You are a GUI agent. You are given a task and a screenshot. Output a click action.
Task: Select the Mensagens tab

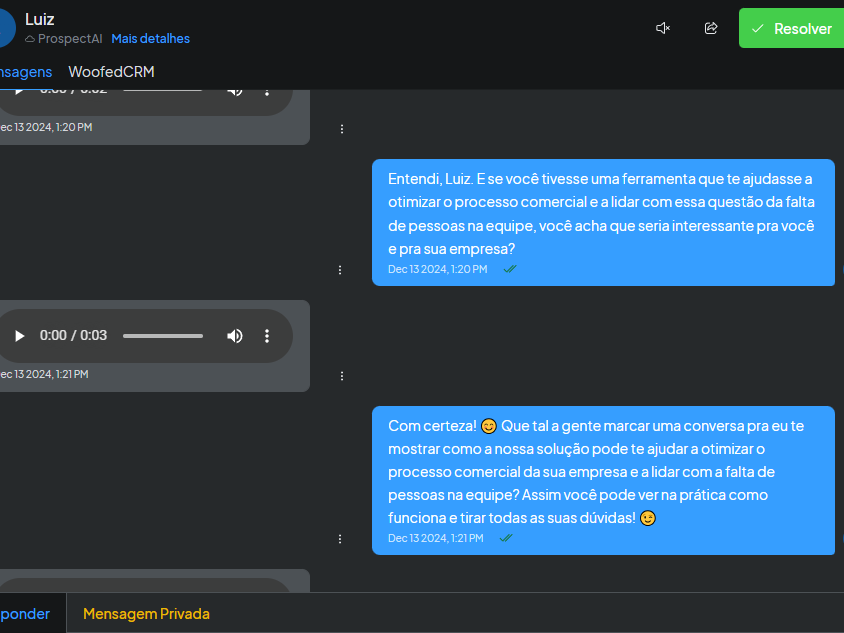(25, 72)
